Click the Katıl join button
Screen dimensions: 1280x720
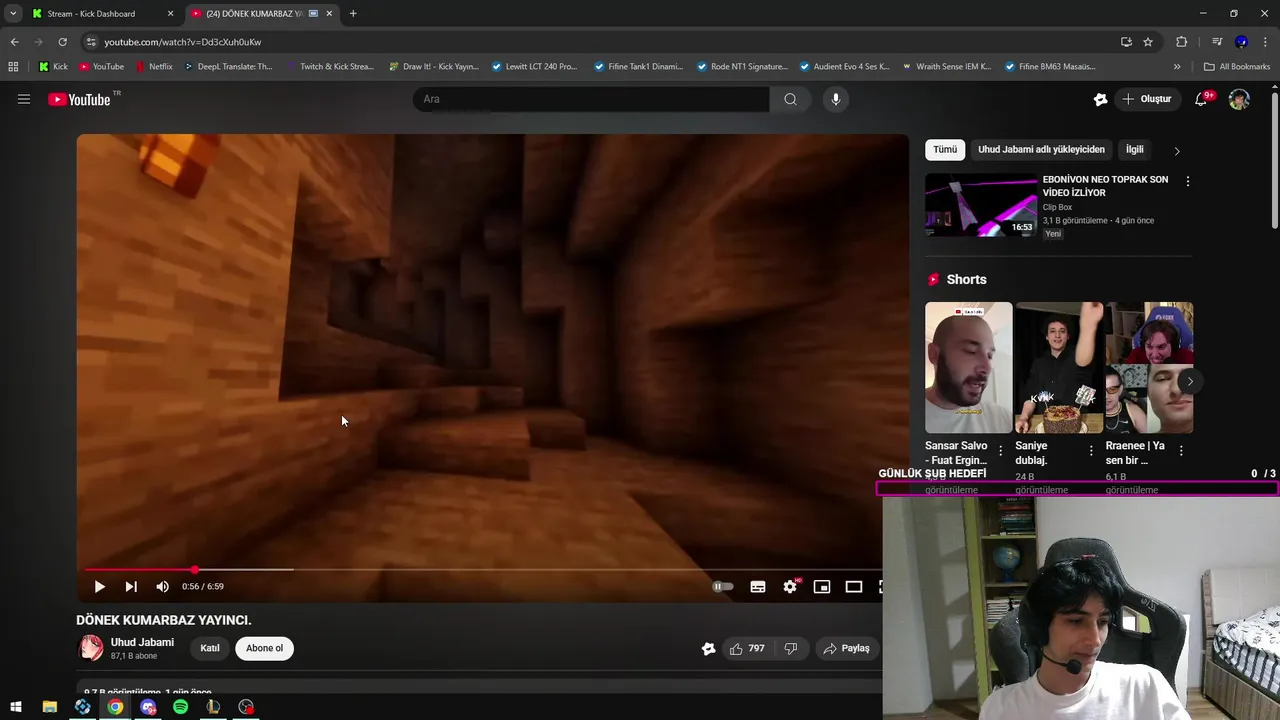(210, 648)
